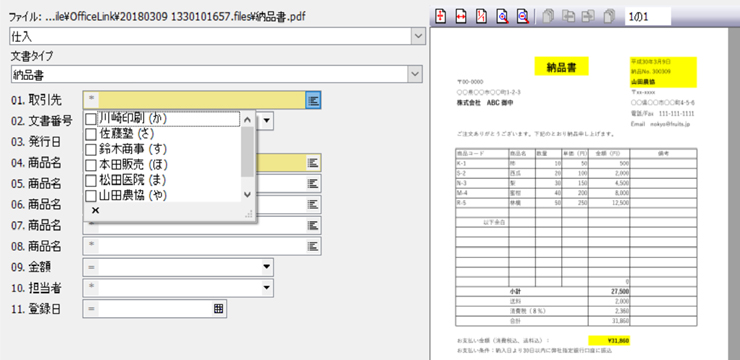Check 佐藤塾 (さ) checkbox
Image resolution: width=740 pixels, height=360 pixels.
click(91, 134)
